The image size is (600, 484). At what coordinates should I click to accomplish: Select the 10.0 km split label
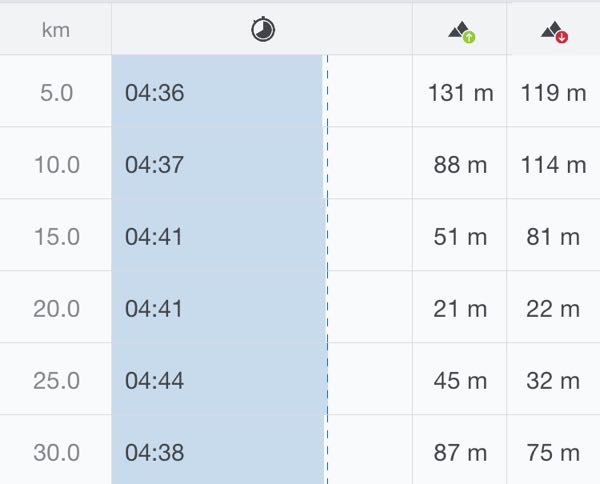pyautogui.click(x=56, y=165)
